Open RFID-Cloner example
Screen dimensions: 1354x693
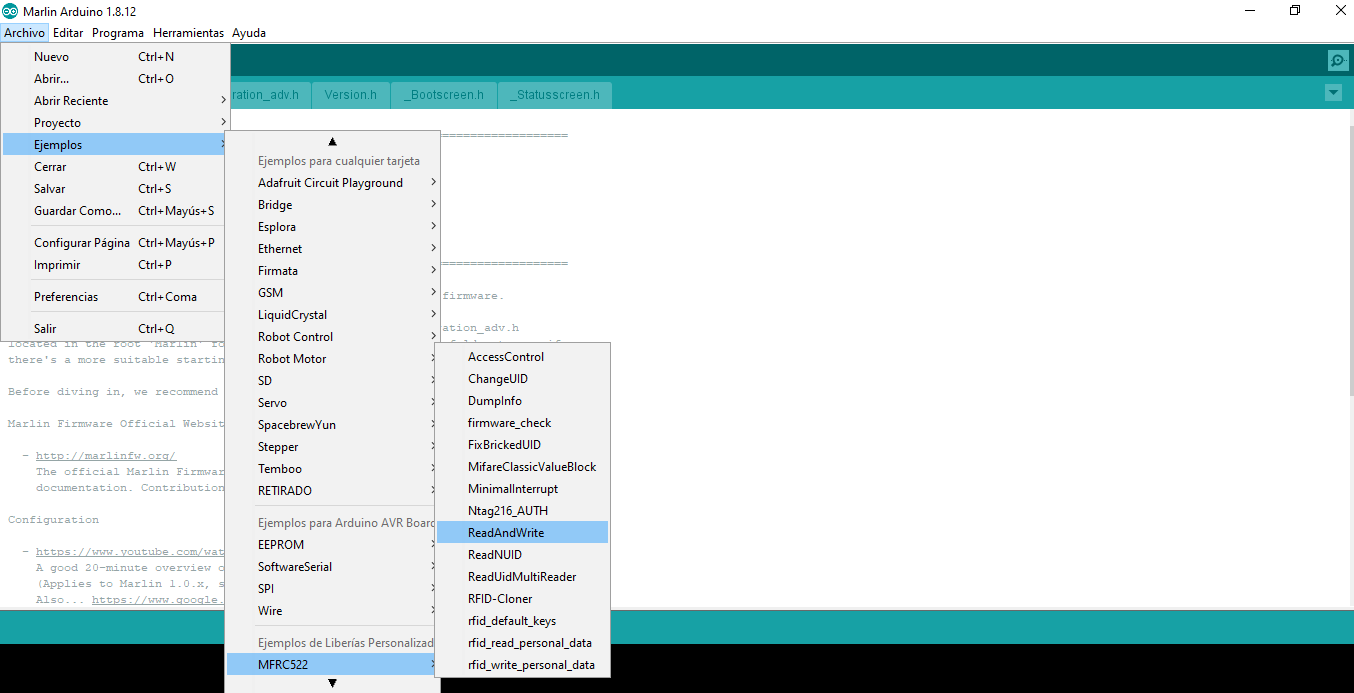click(522, 599)
